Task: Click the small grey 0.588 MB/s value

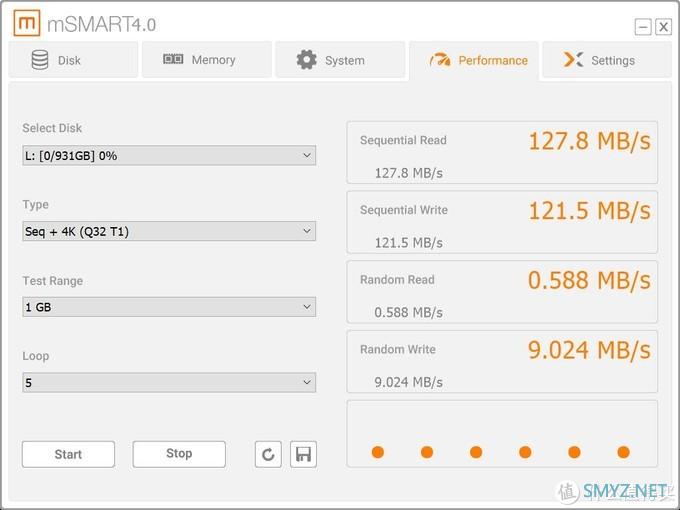Action: (x=409, y=313)
